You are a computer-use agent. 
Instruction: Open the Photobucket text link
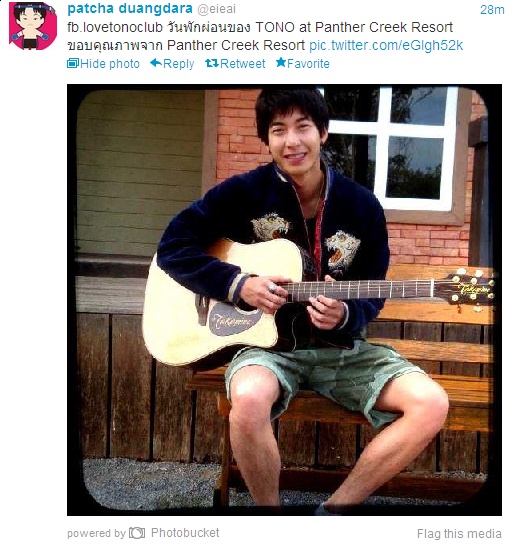(x=185, y=533)
